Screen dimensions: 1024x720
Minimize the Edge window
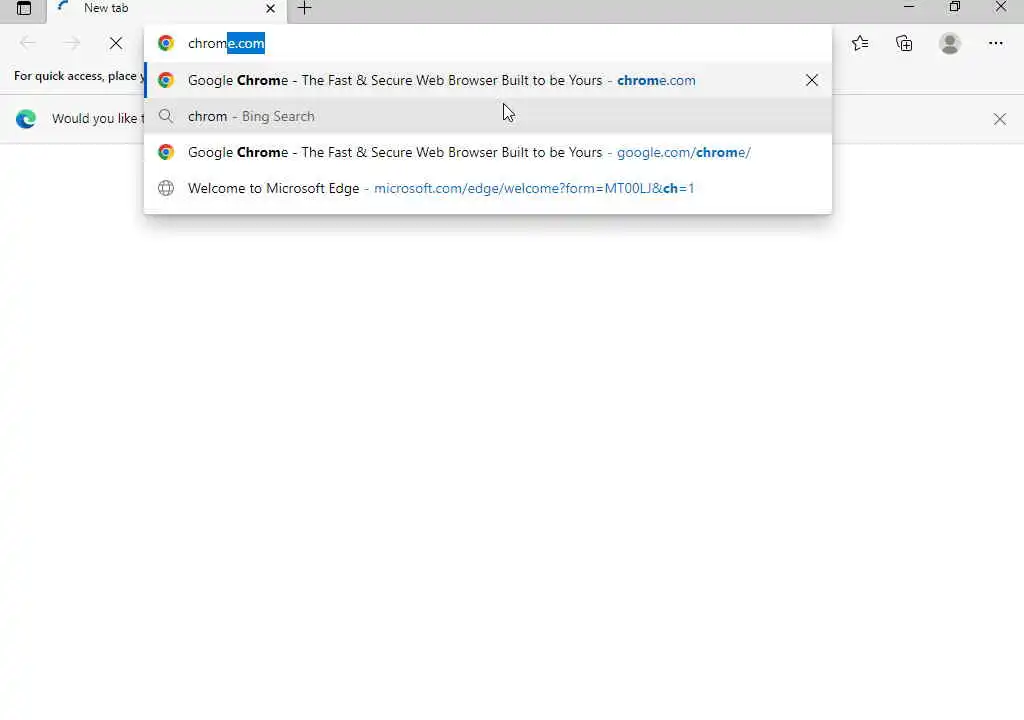click(908, 7)
